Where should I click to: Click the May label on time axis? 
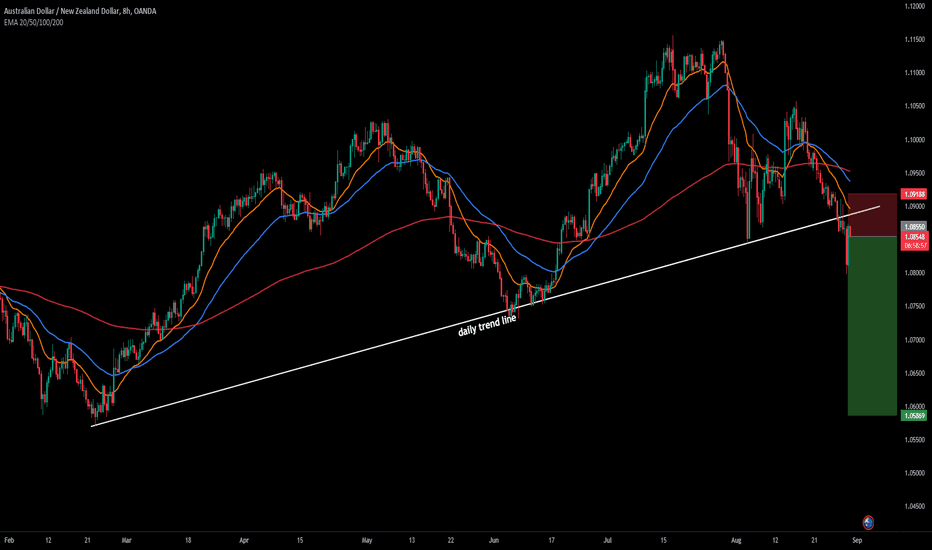tap(367, 540)
